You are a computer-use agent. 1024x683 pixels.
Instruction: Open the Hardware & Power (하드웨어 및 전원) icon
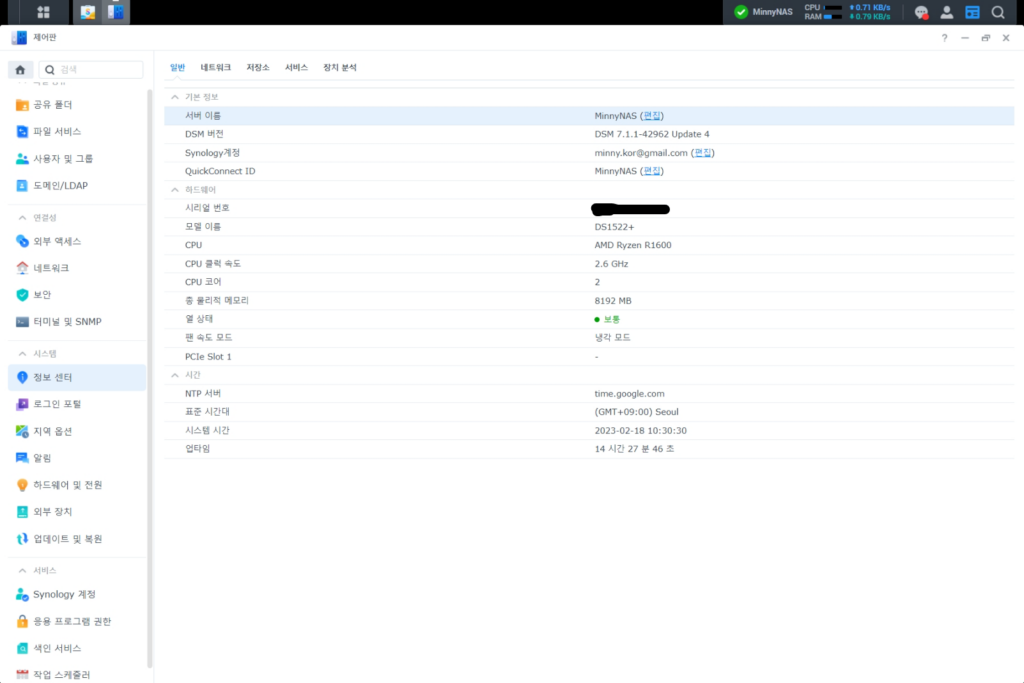(22, 485)
